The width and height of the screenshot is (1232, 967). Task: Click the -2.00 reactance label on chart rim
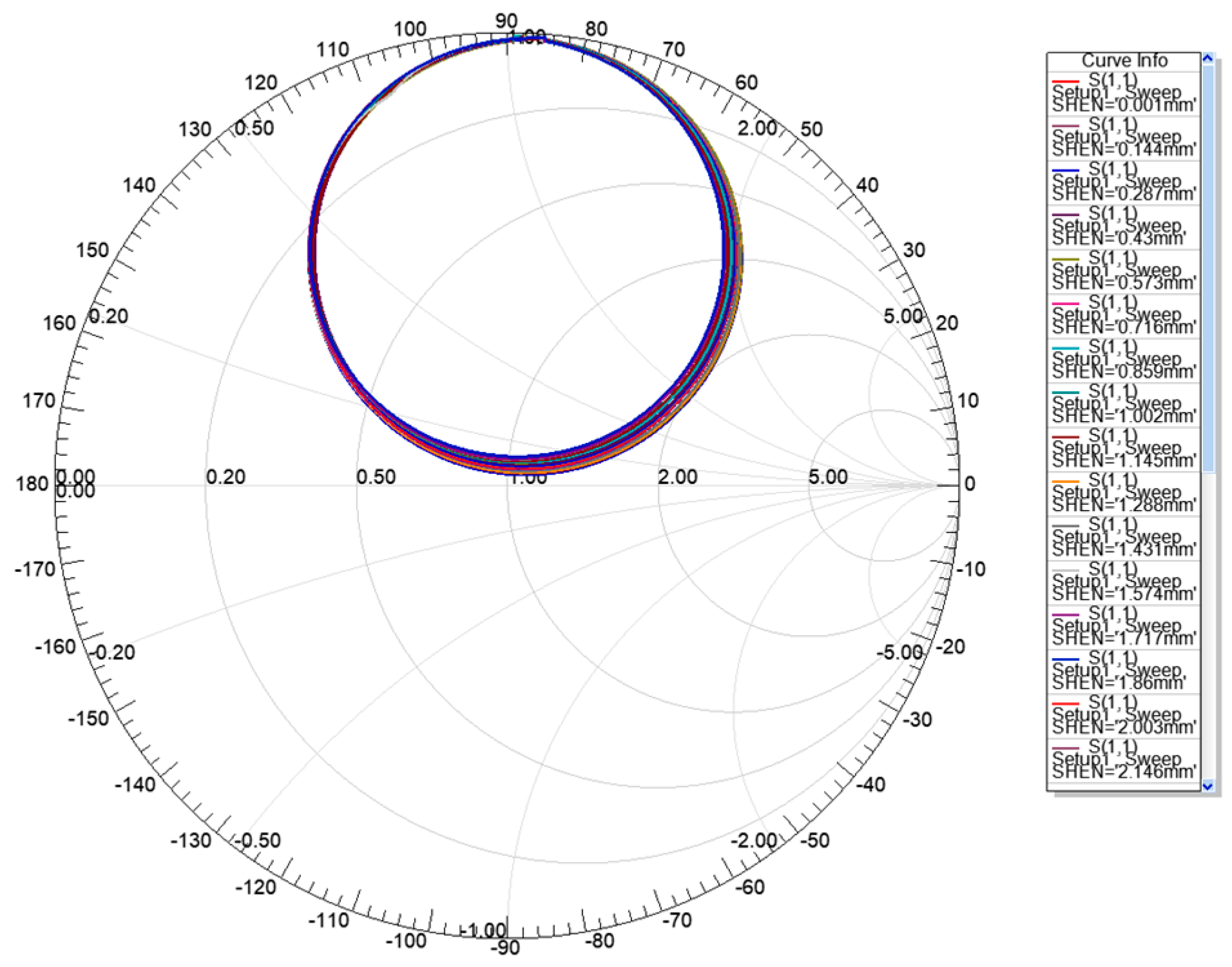[x=754, y=840]
